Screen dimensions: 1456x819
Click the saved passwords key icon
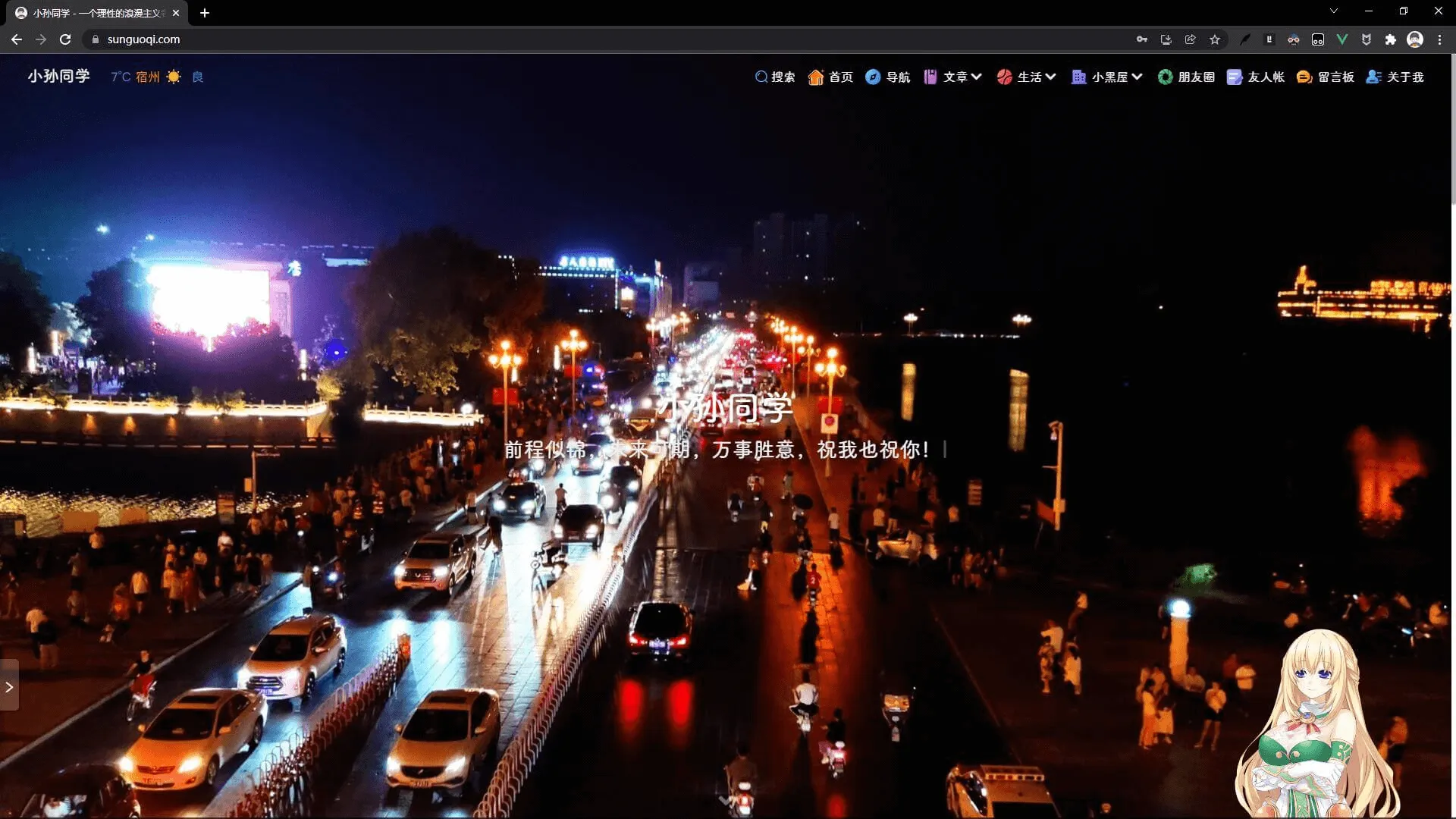pos(1141,39)
